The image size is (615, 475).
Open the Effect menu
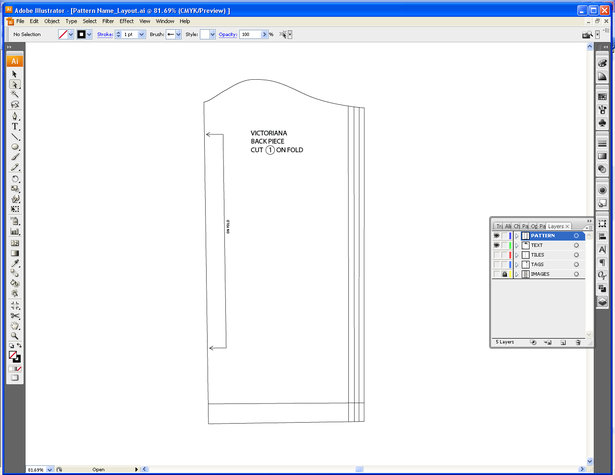point(126,21)
